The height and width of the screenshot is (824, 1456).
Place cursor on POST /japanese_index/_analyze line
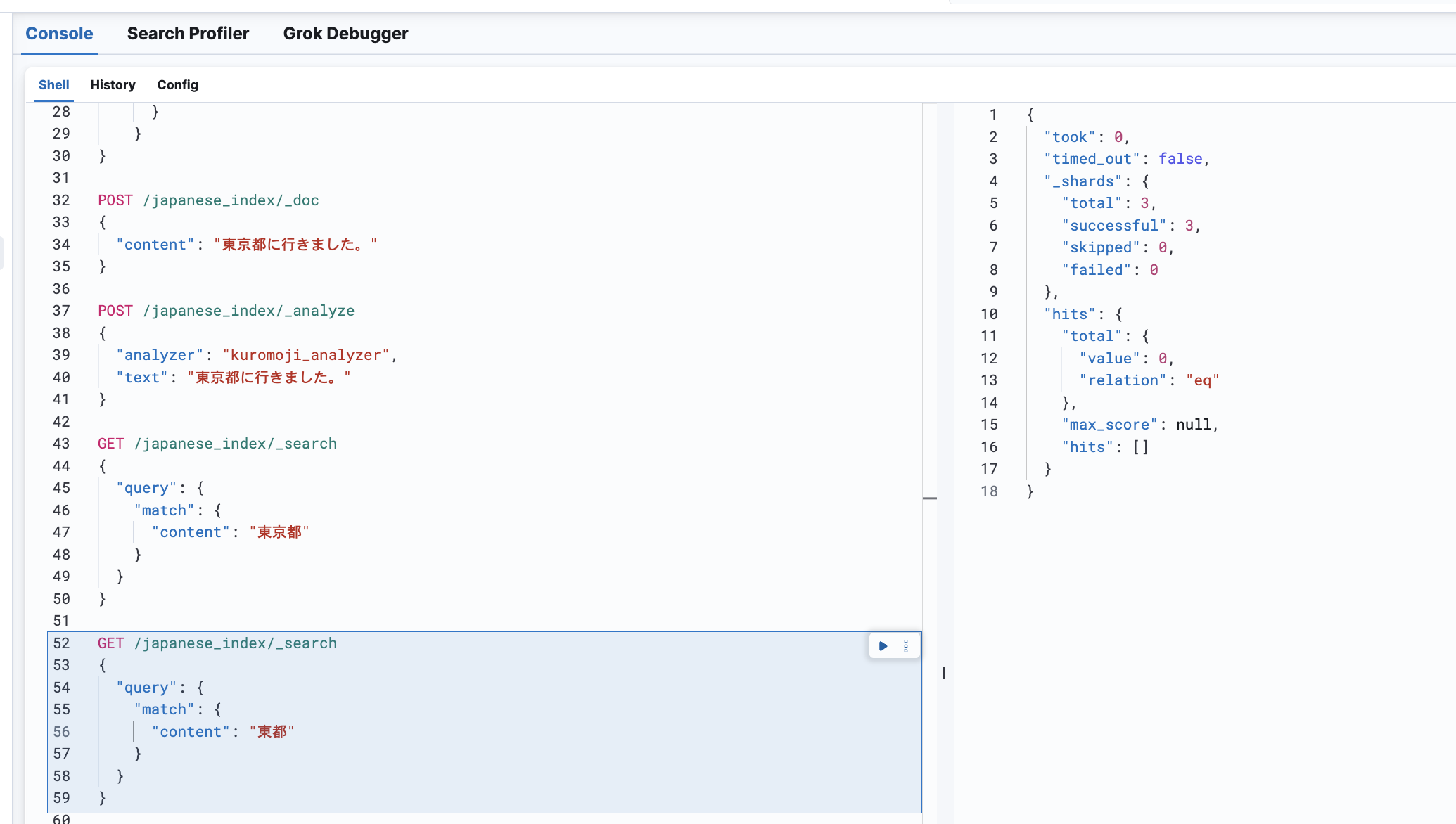pos(226,311)
